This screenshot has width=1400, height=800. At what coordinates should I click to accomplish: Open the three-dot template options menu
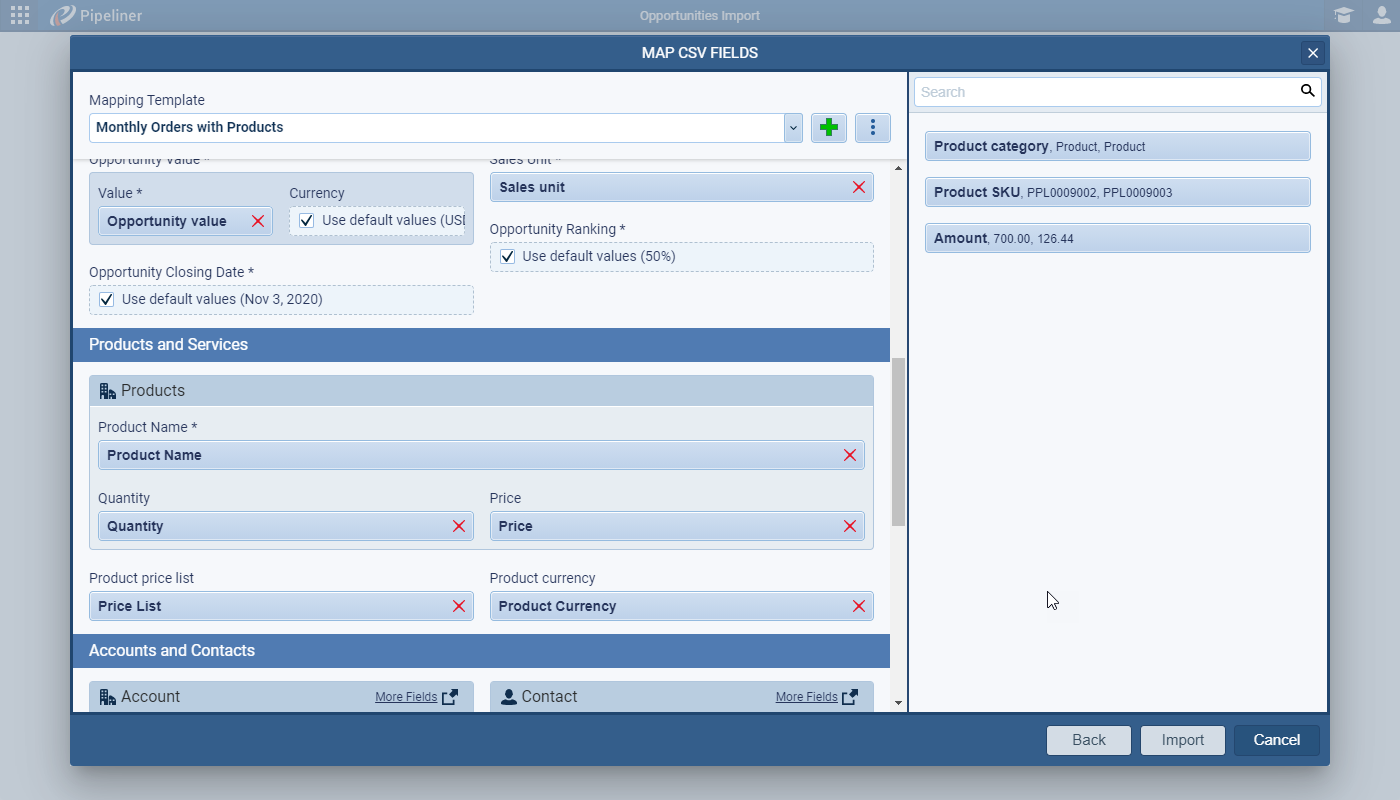[873, 128]
